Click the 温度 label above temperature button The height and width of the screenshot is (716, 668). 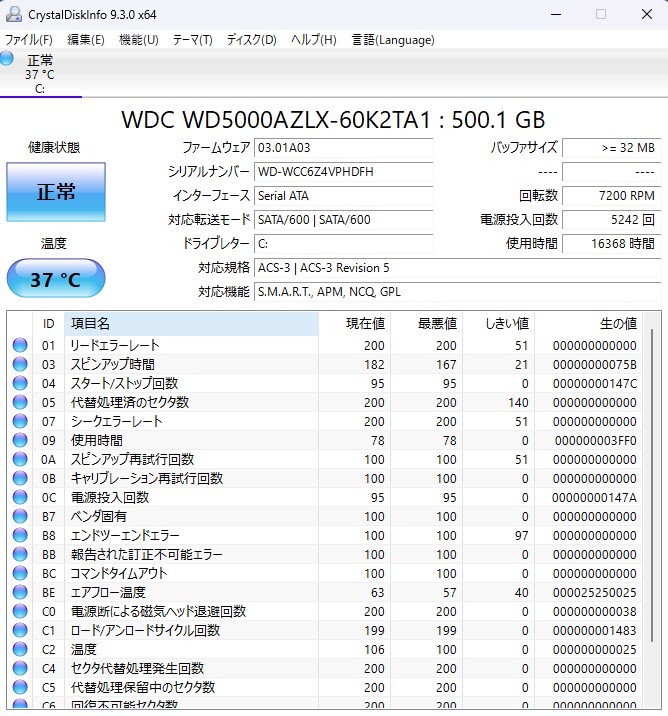54,243
